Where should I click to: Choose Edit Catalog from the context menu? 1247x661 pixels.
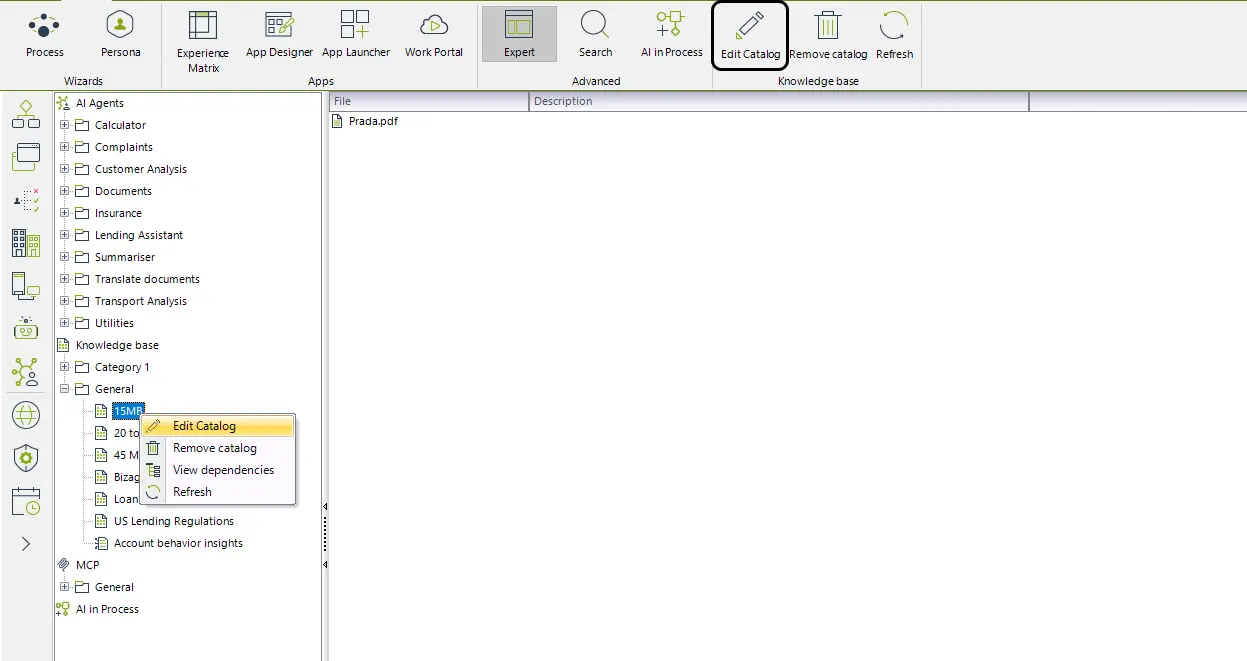coord(218,426)
